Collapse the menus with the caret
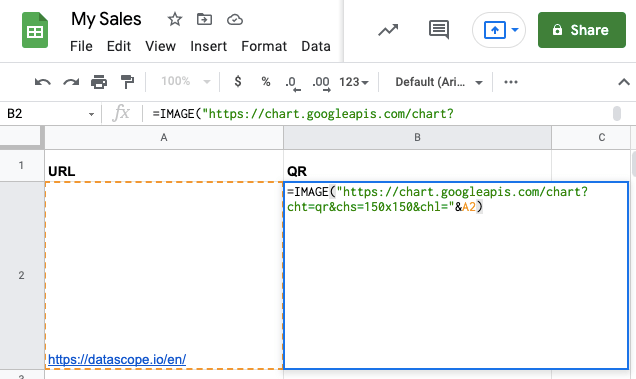The image size is (636, 379). pyautogui.click(x=624, y=82)
